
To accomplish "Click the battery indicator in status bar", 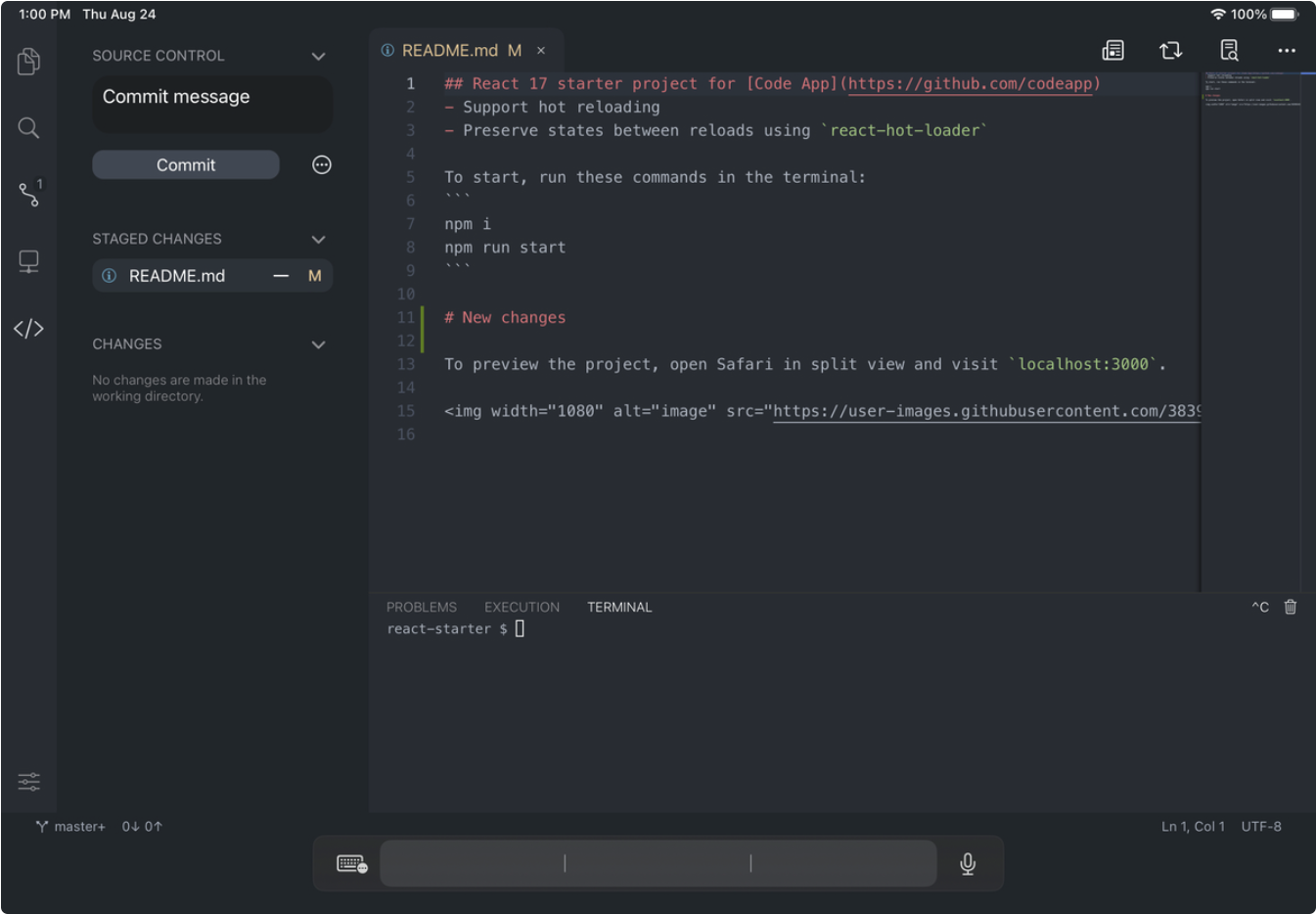I will pos(1285,14).
